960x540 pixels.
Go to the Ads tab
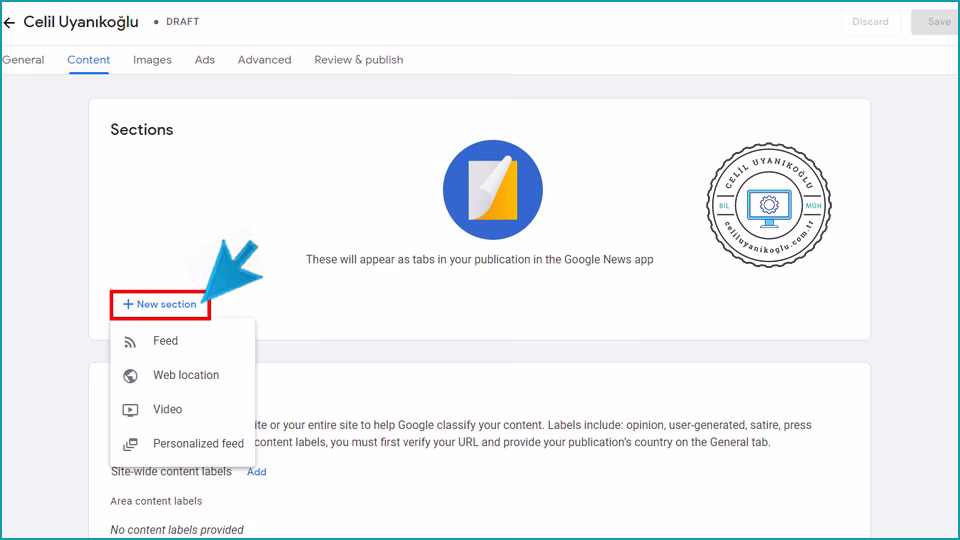pos(205,60)
